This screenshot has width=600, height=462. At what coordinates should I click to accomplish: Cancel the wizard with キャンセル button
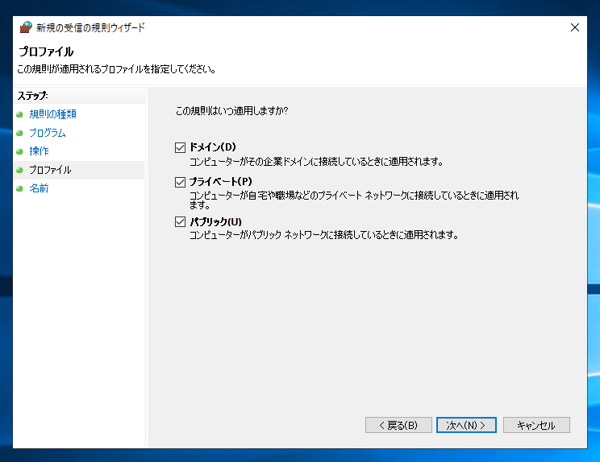click(x=536, y=425)
